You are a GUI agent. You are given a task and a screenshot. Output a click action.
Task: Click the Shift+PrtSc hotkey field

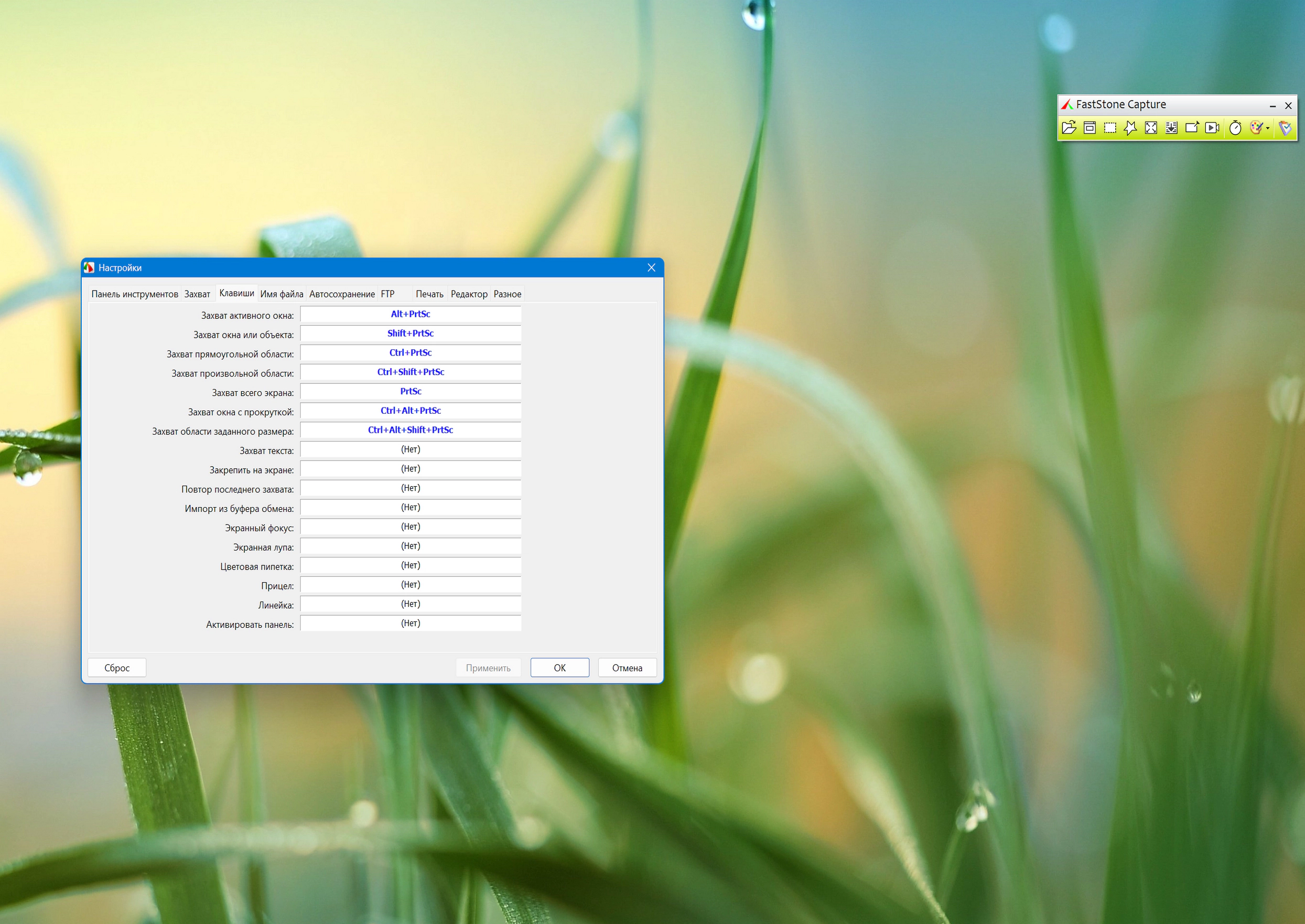click(411, 334)
